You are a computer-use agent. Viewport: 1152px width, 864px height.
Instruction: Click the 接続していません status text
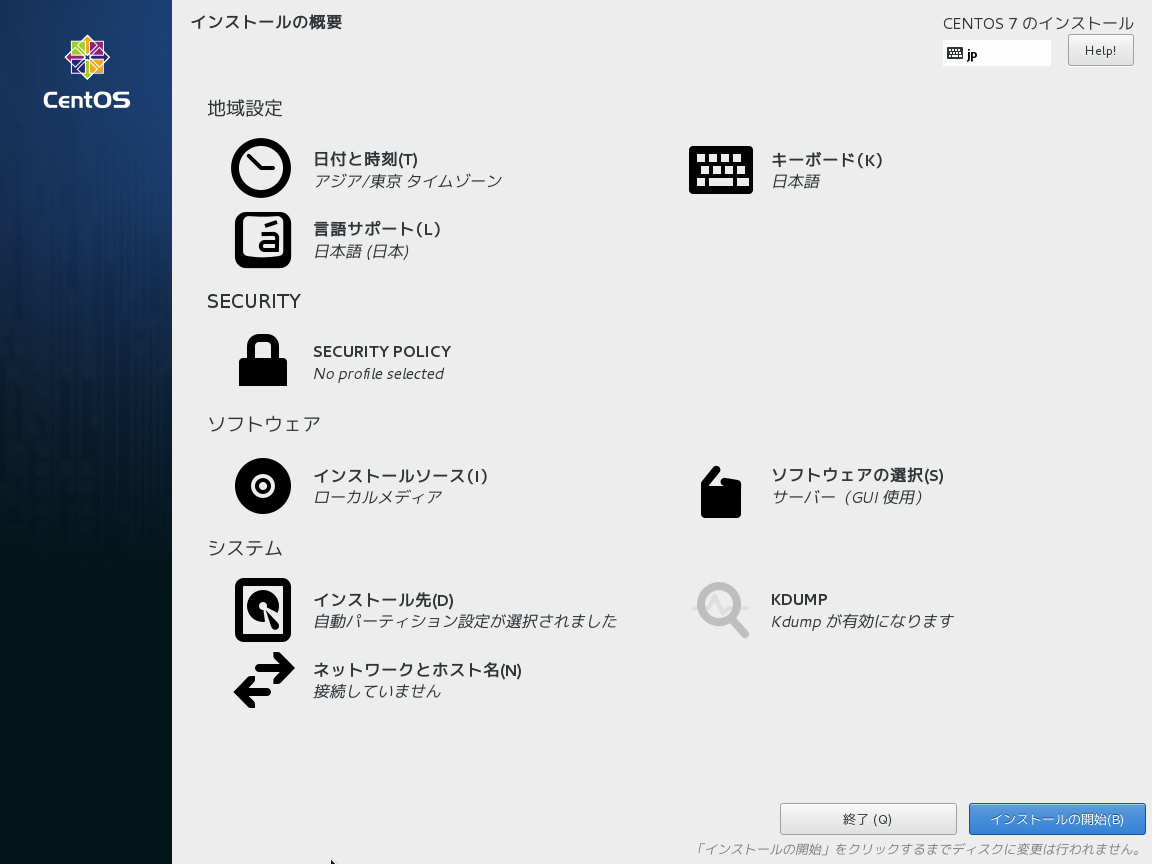tap(377, 691)
